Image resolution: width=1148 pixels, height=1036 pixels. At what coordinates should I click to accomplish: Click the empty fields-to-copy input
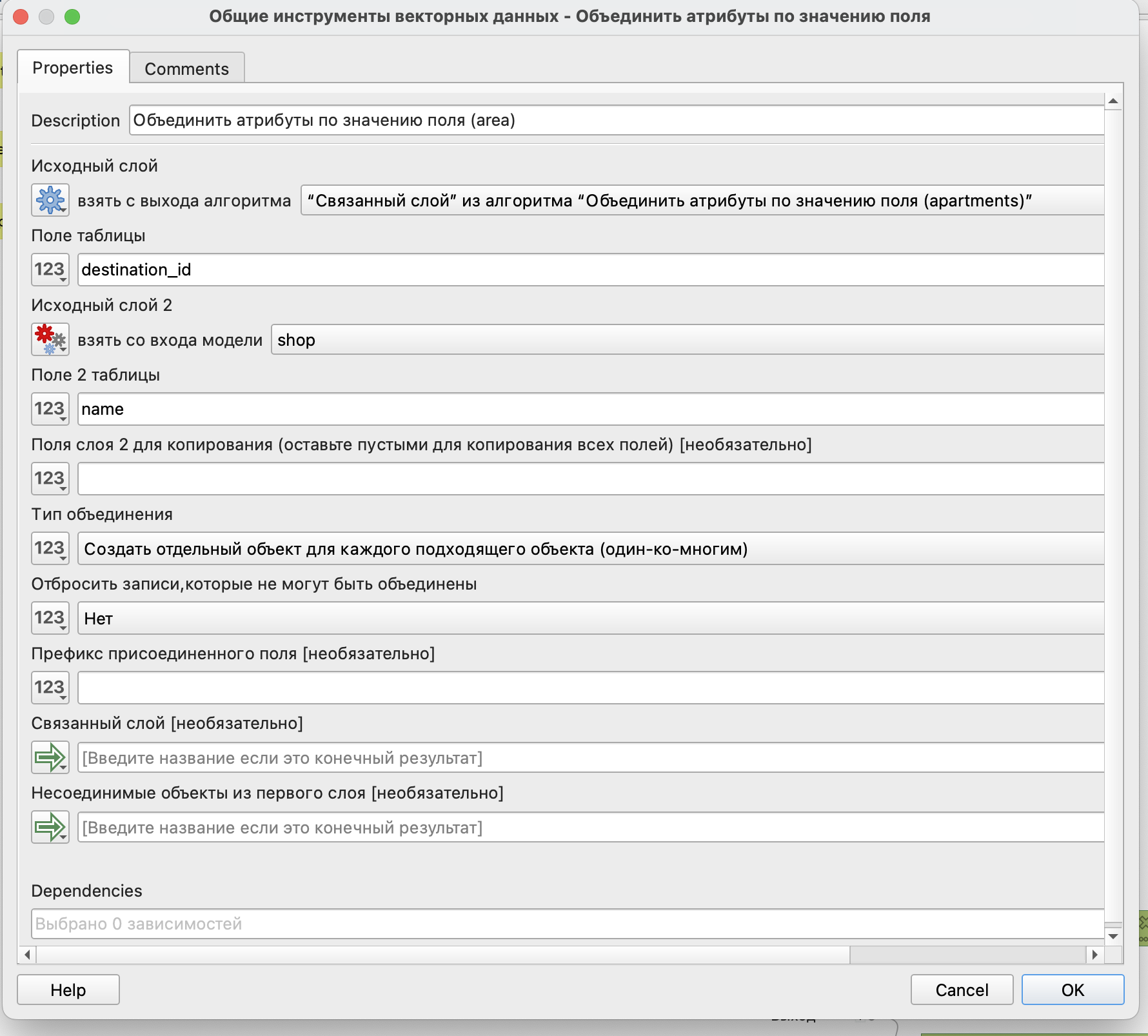point(591,479)
